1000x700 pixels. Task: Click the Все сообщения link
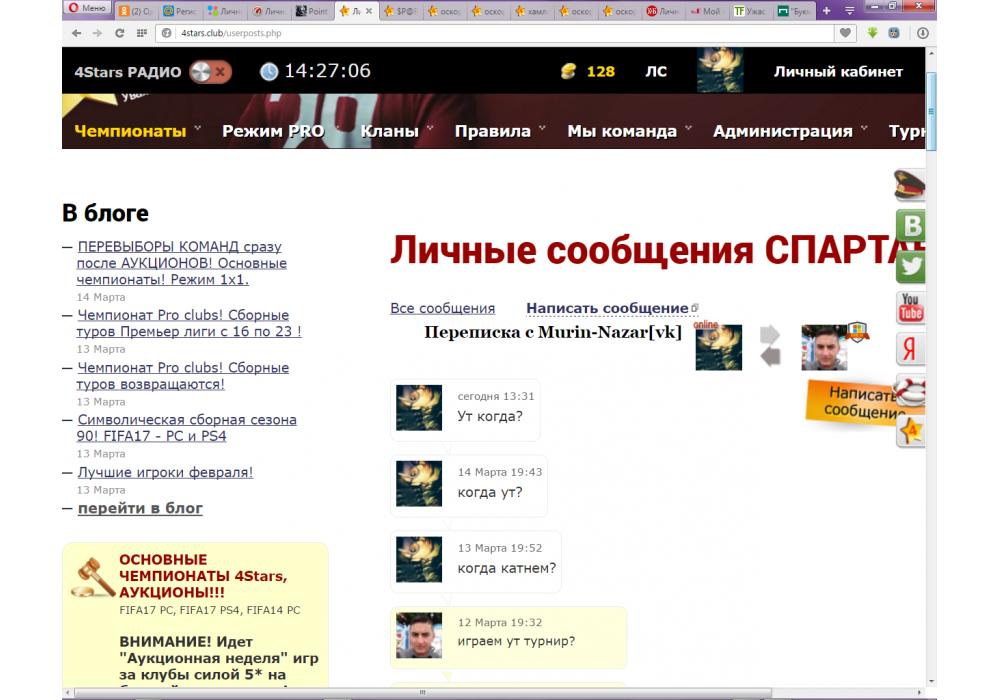coord(442,308)
